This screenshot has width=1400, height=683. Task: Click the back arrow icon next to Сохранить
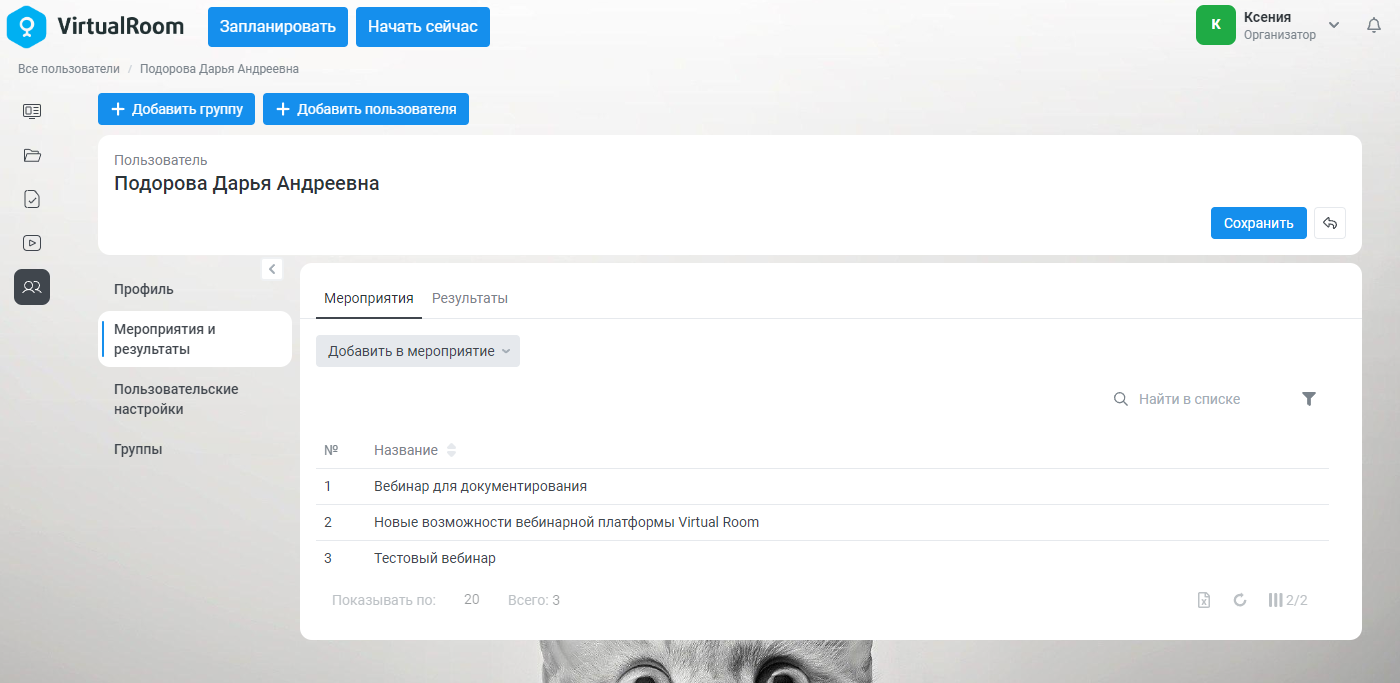[x=1330, y=223]
